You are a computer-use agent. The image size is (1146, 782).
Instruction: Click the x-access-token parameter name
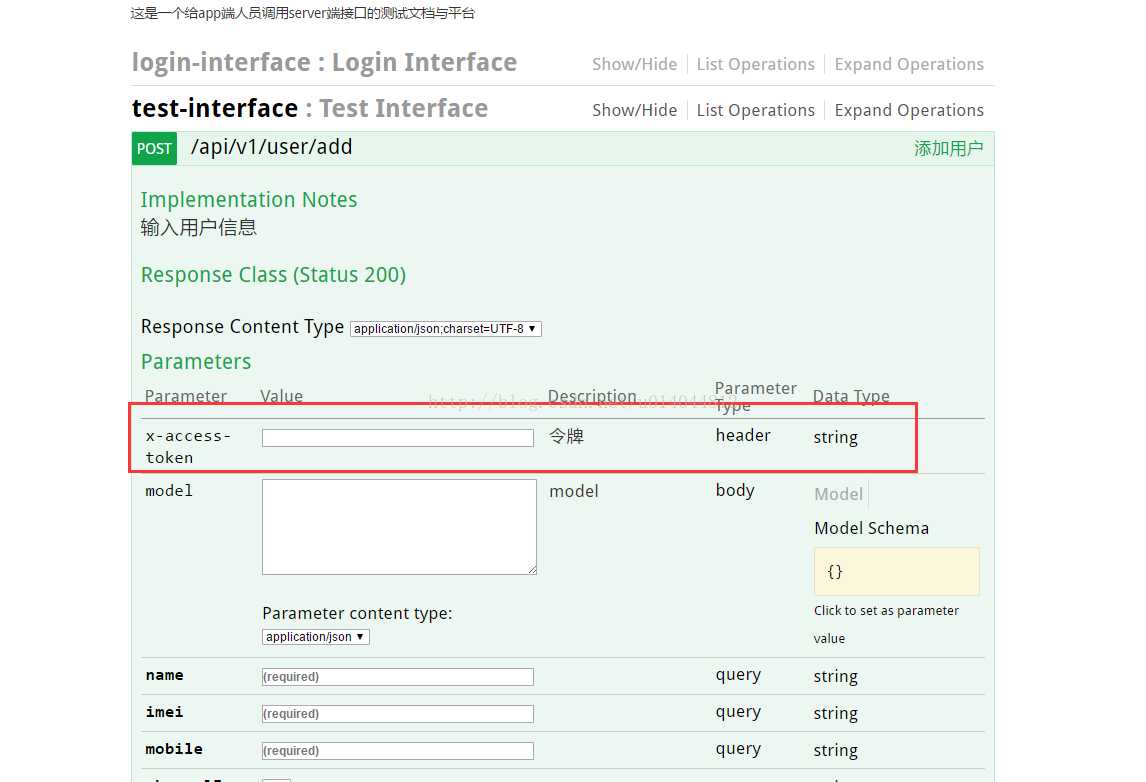coord(188,447)
